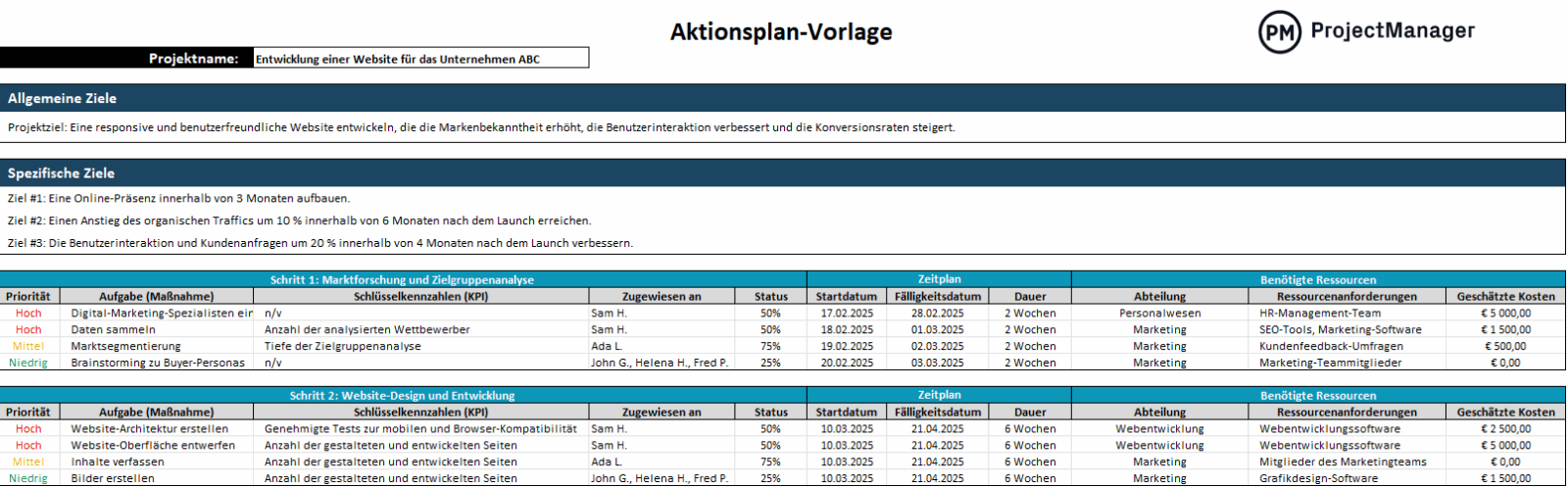Click the Projektname input field
This screenshot has height=487, width=1568.
[x=420, y=59]
